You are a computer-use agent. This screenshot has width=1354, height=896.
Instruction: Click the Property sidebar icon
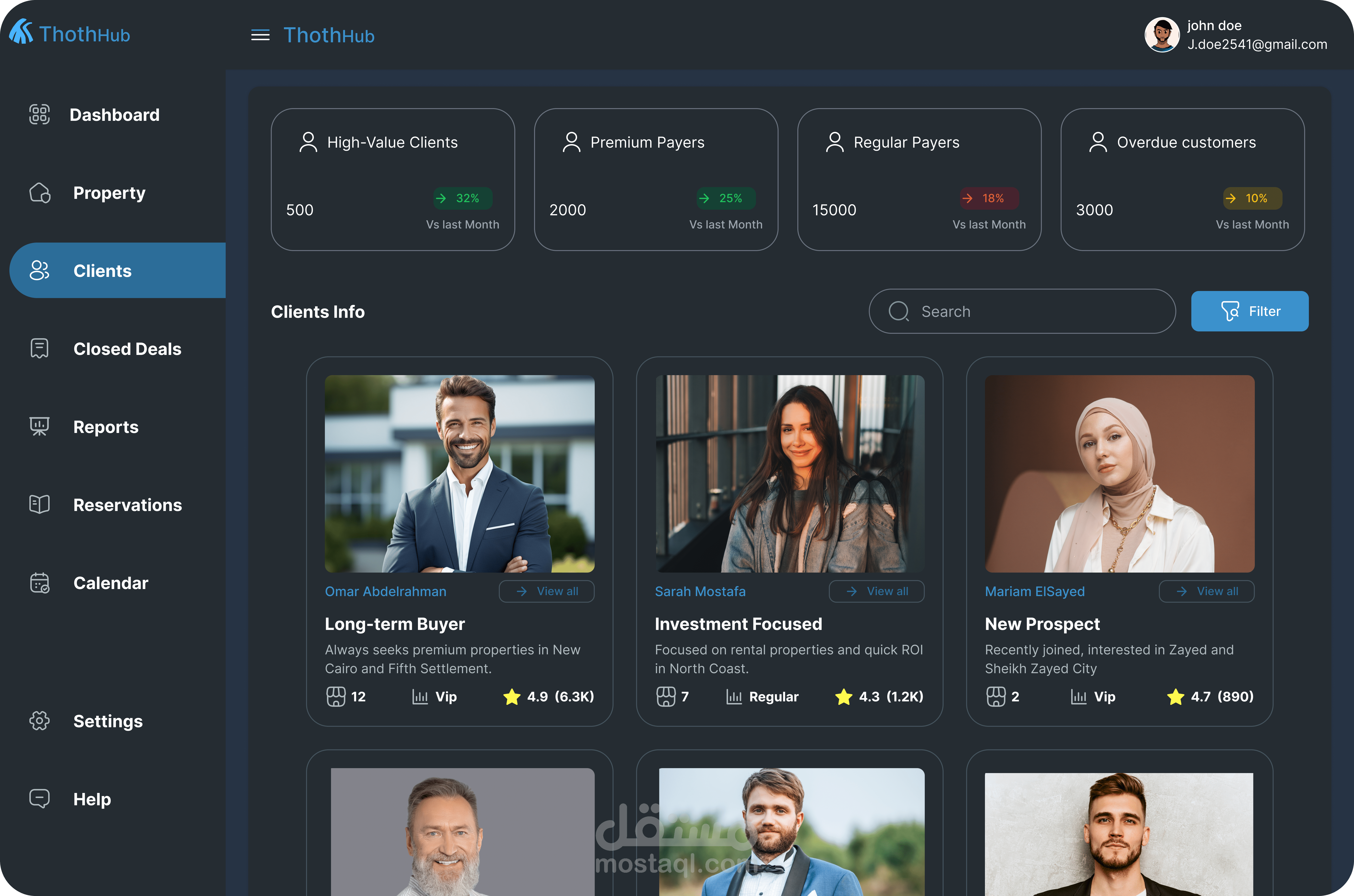tap(40, 193)
